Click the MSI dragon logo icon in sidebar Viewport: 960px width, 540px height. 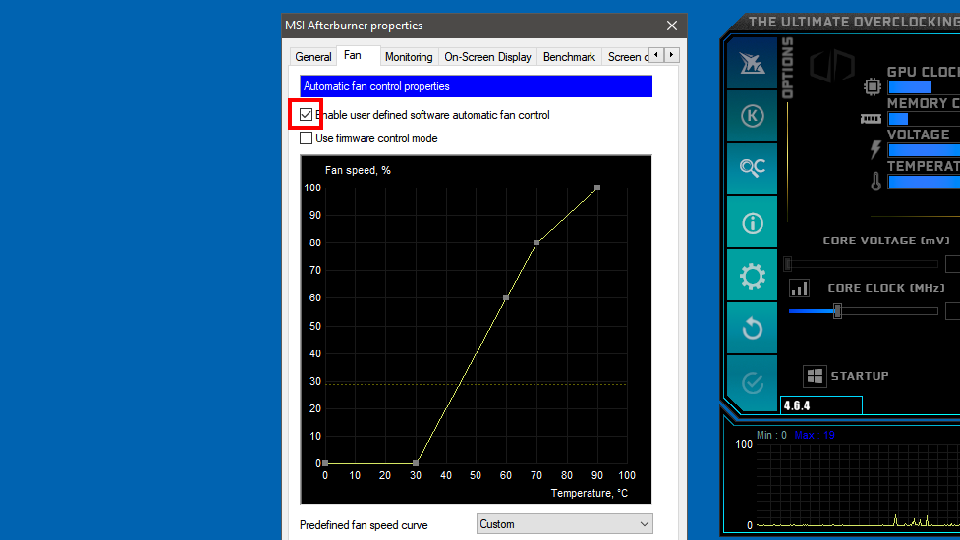tap(752, 64)
